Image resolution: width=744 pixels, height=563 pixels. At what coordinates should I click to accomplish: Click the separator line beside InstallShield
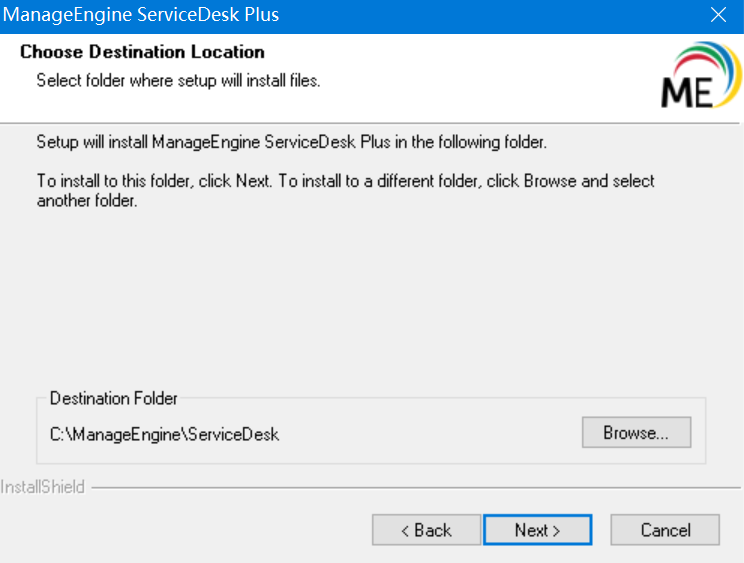(400, 488)
